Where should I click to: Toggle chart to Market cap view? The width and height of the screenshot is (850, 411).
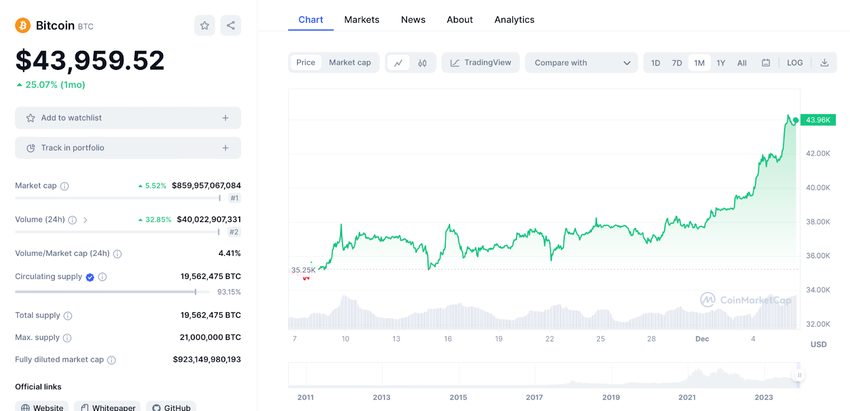point(350,63)
